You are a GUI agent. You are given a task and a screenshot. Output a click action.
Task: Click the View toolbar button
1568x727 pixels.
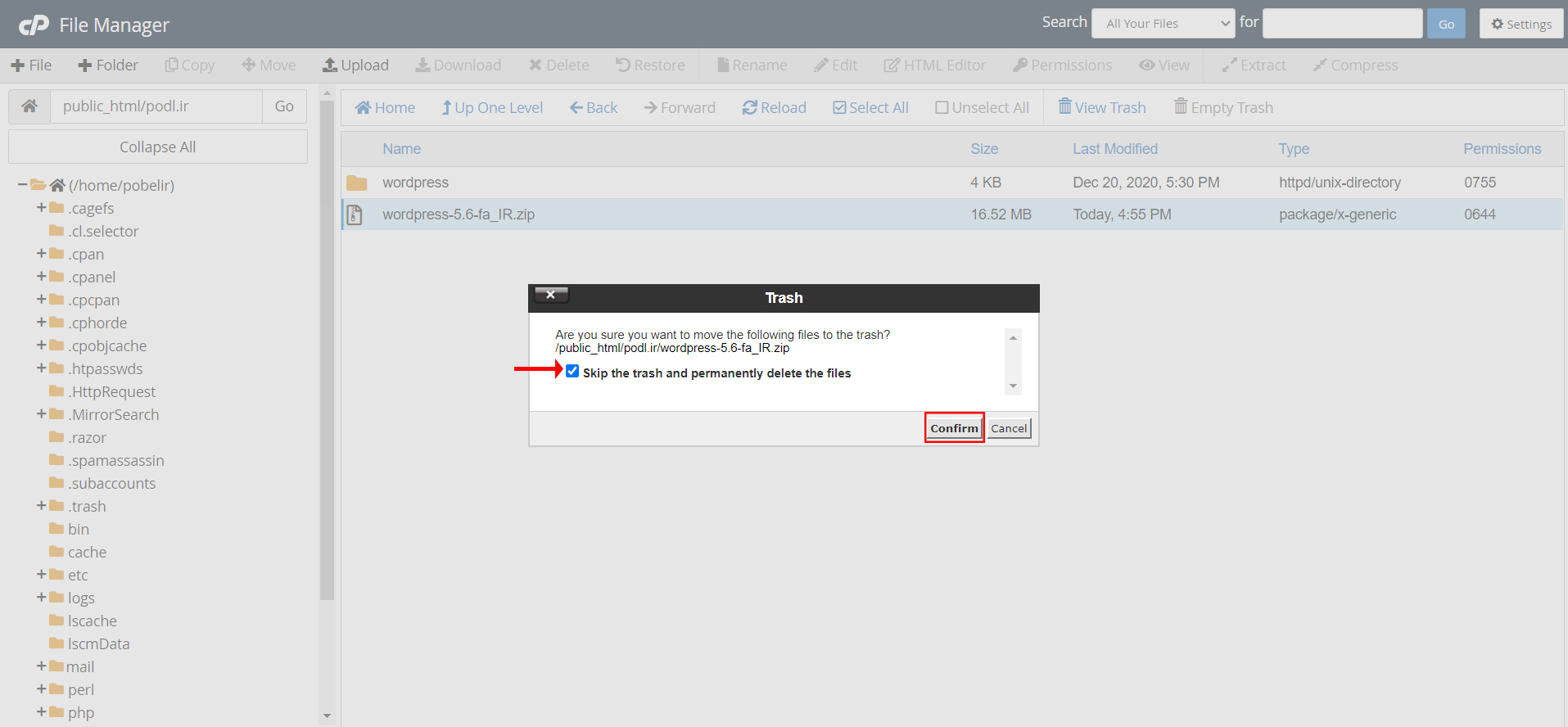pos(1165,65)
